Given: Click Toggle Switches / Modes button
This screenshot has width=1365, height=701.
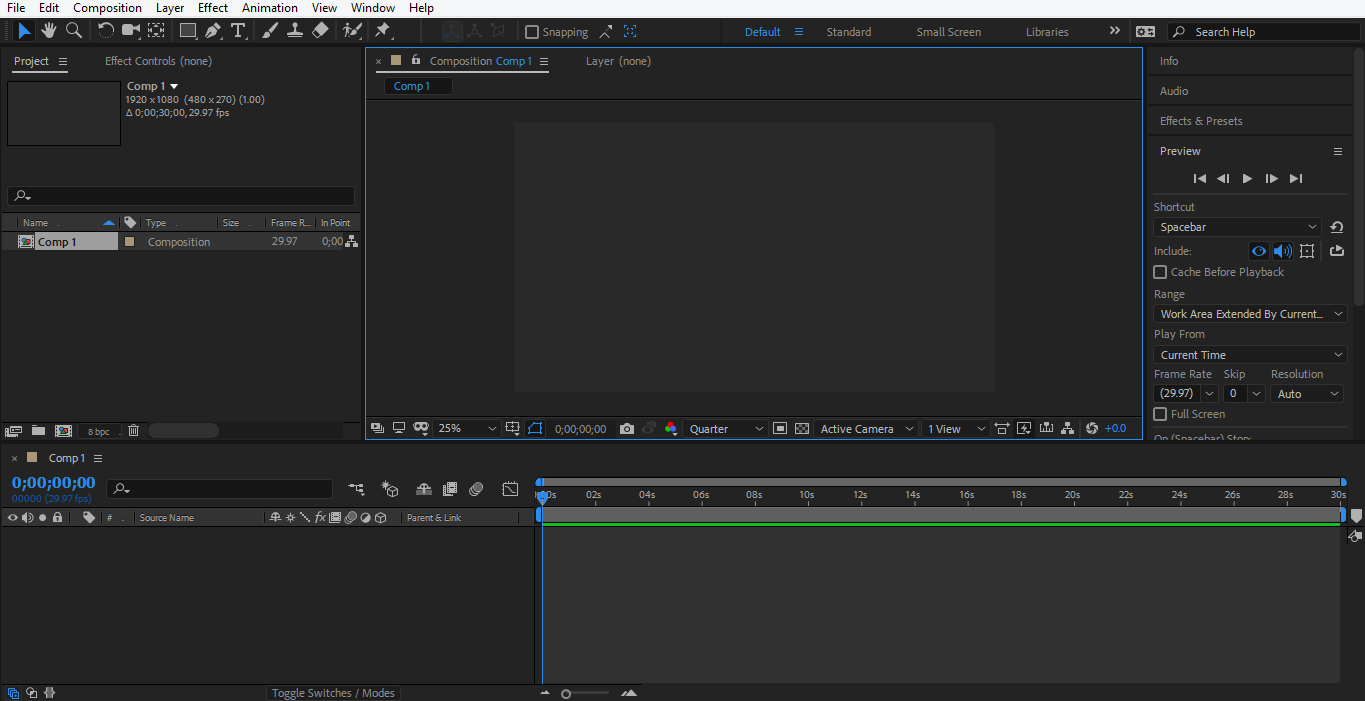Looking at the screenshot, I should click(333, 693).
